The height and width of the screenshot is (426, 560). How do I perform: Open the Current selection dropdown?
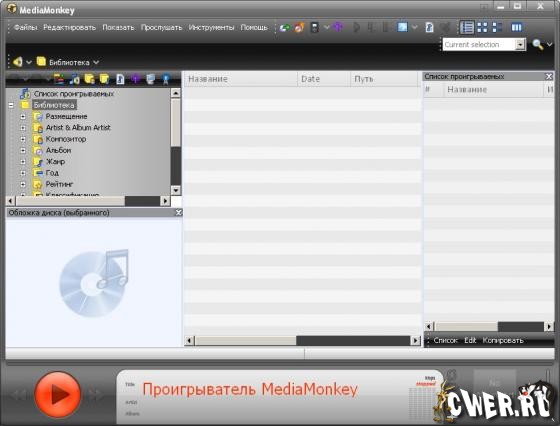[520, 45]
